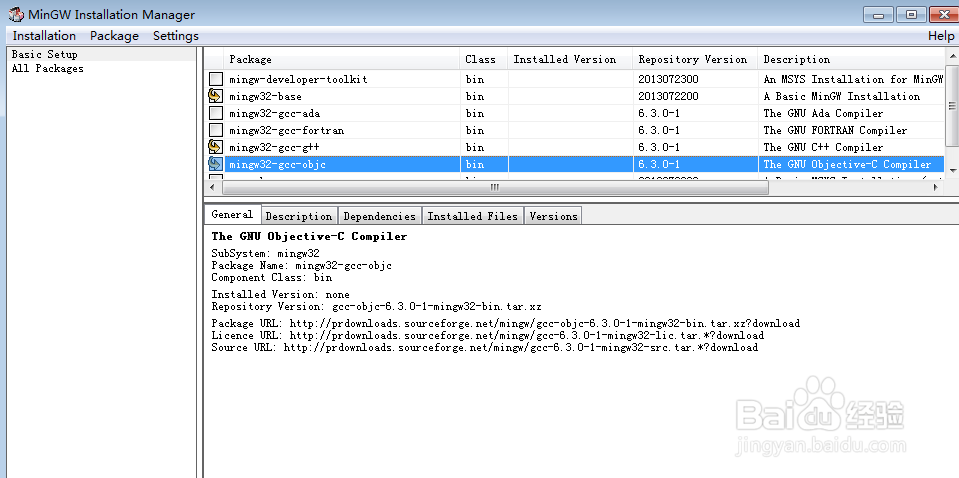This screenshot has width=959, height=478.
Task: Open the Versions tab
Action: [x=554, y=216]
